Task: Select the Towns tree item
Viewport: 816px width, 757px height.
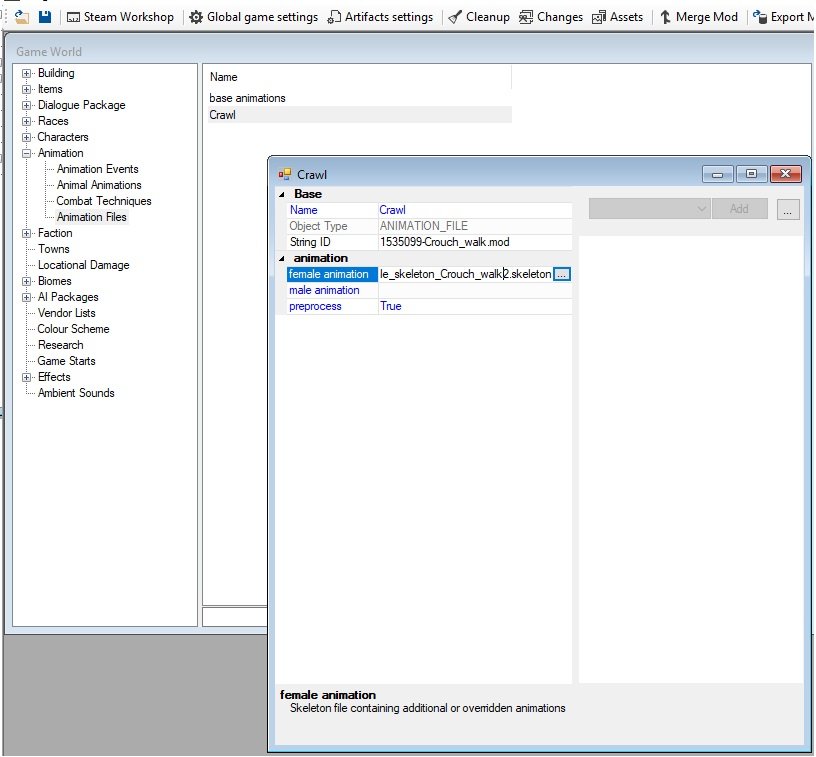Action: coord(53,249)
